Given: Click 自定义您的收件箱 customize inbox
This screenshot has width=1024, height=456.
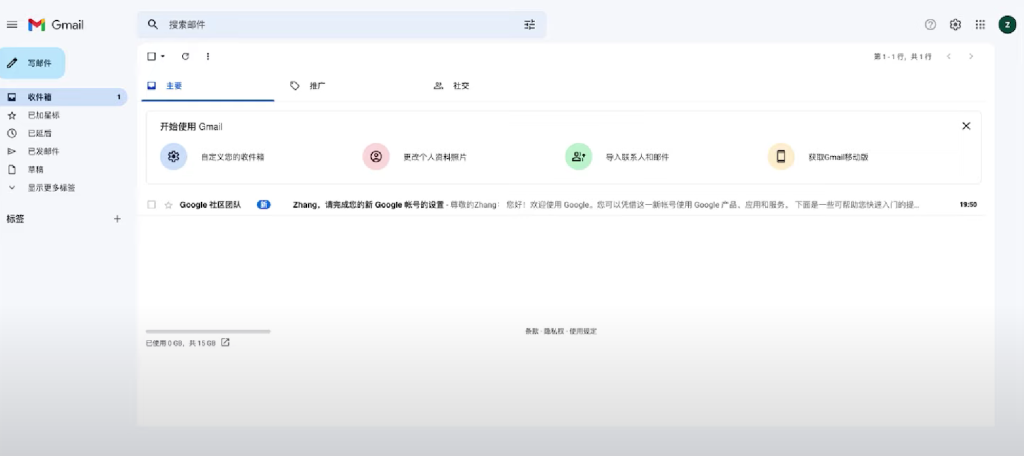Looking at the screenshot, I should 232,157.
